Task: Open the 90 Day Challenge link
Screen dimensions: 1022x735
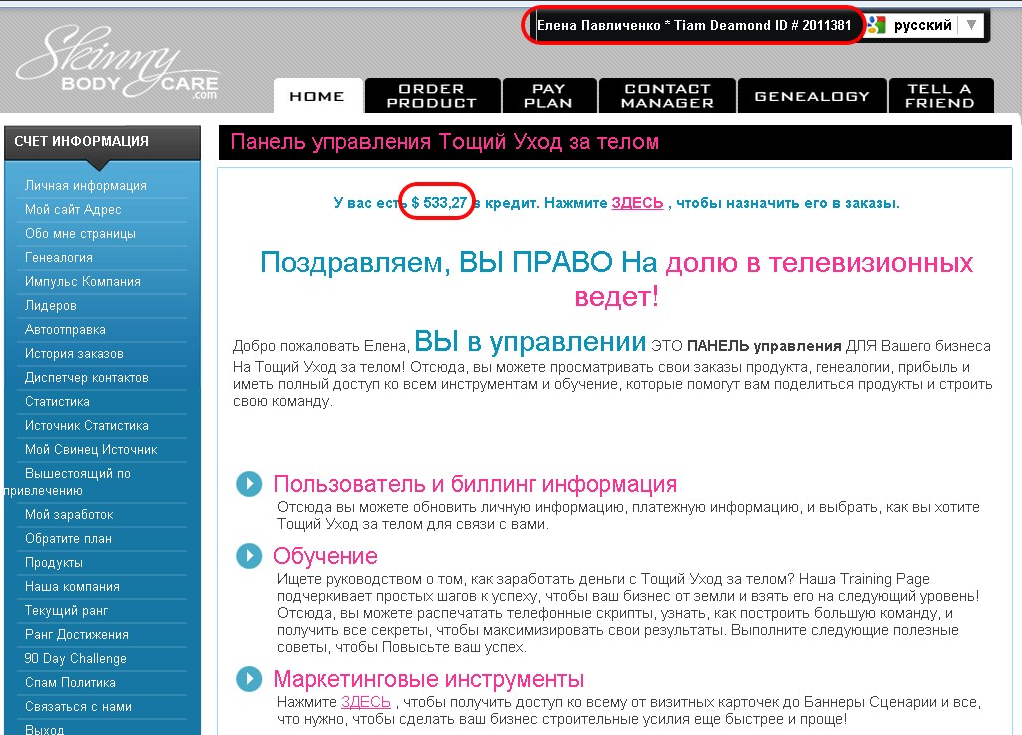Action: (x=76, y=659)
